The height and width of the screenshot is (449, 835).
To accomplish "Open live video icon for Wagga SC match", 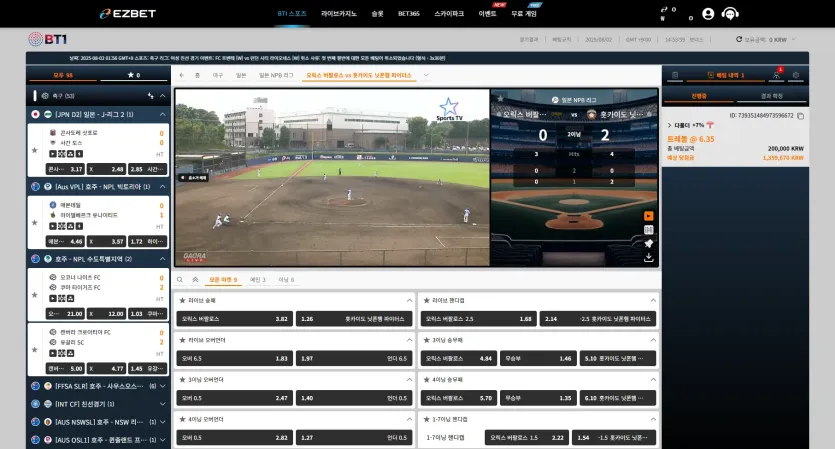I will coord(53,353).
